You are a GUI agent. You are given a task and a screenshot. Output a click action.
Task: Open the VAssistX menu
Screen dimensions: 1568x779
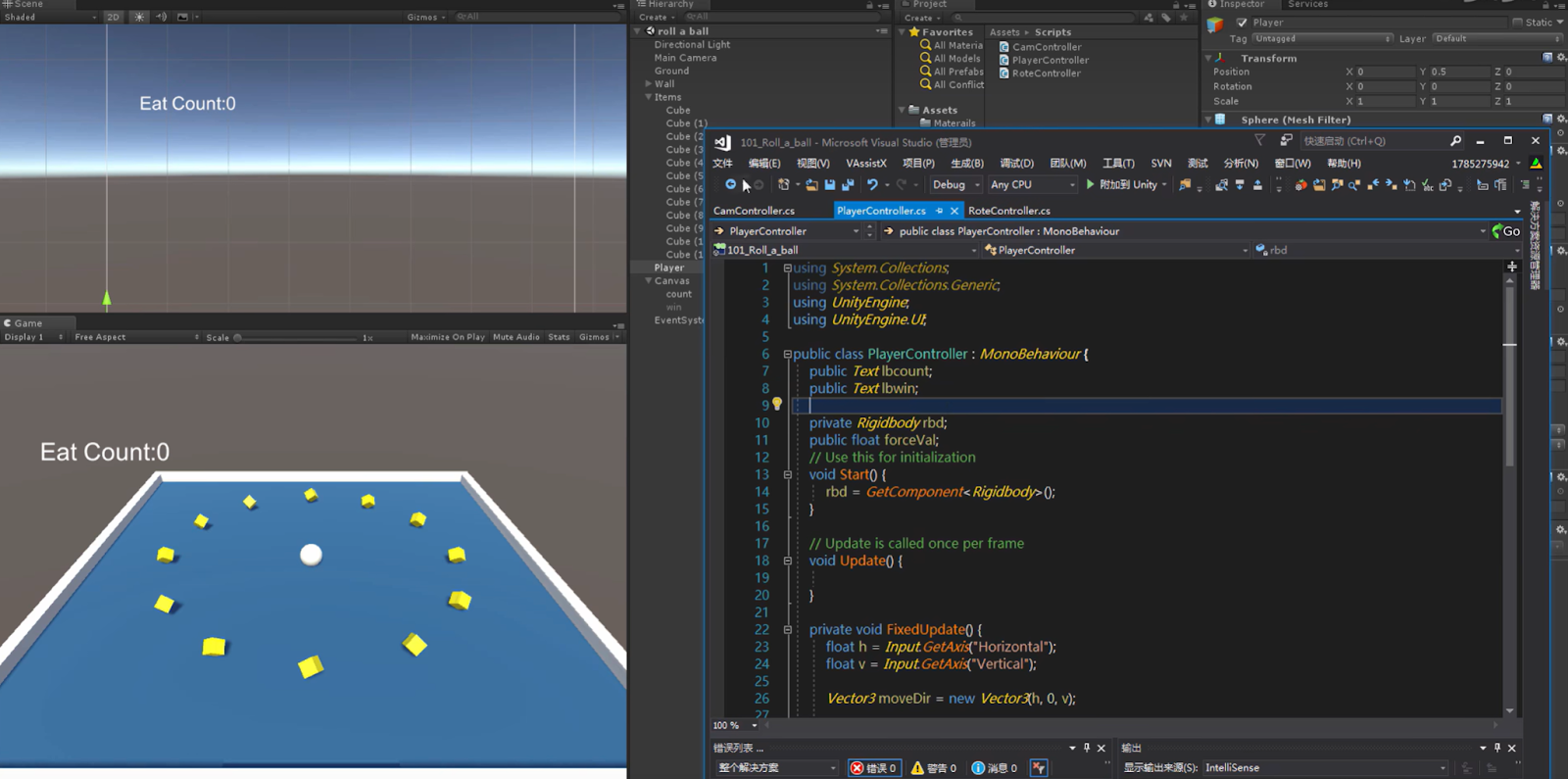pyautogui.click(x=865, y=164)
